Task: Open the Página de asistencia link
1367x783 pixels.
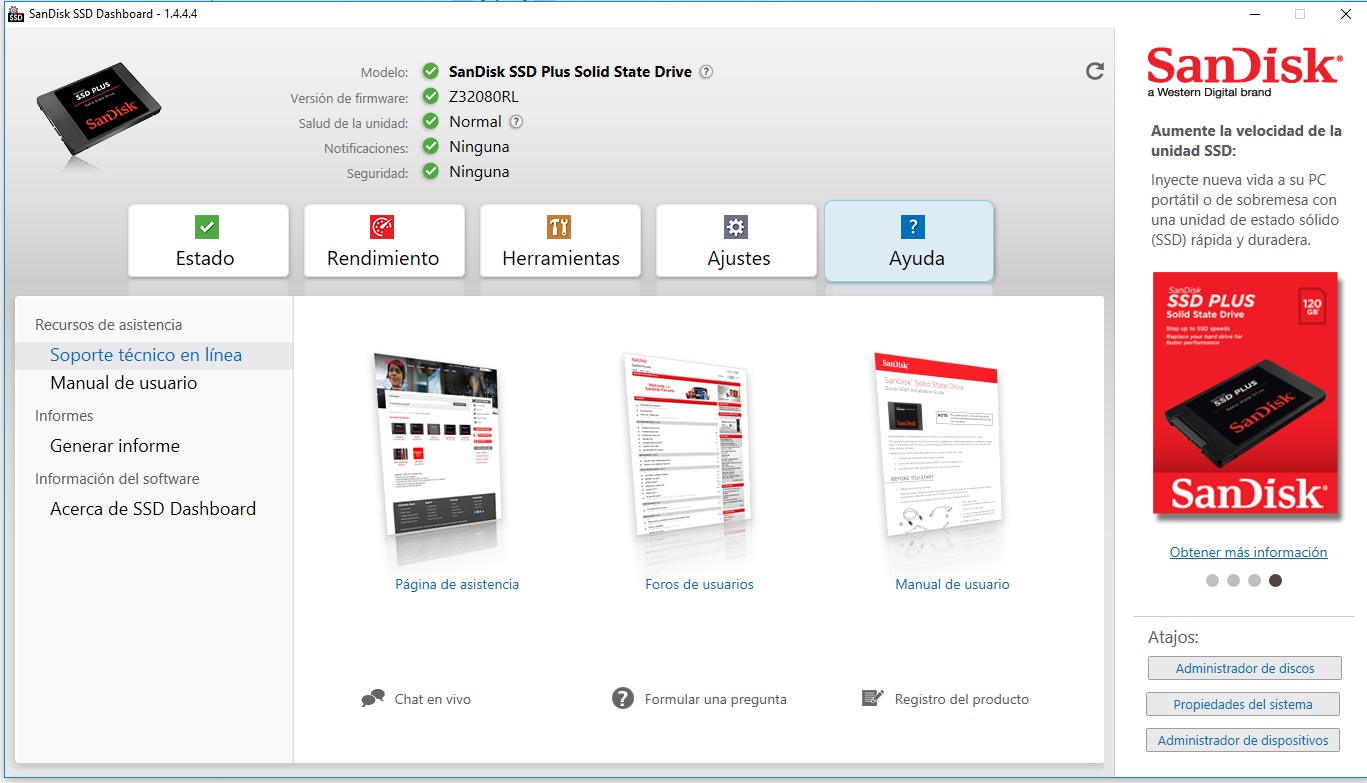Action: (457, 584)
